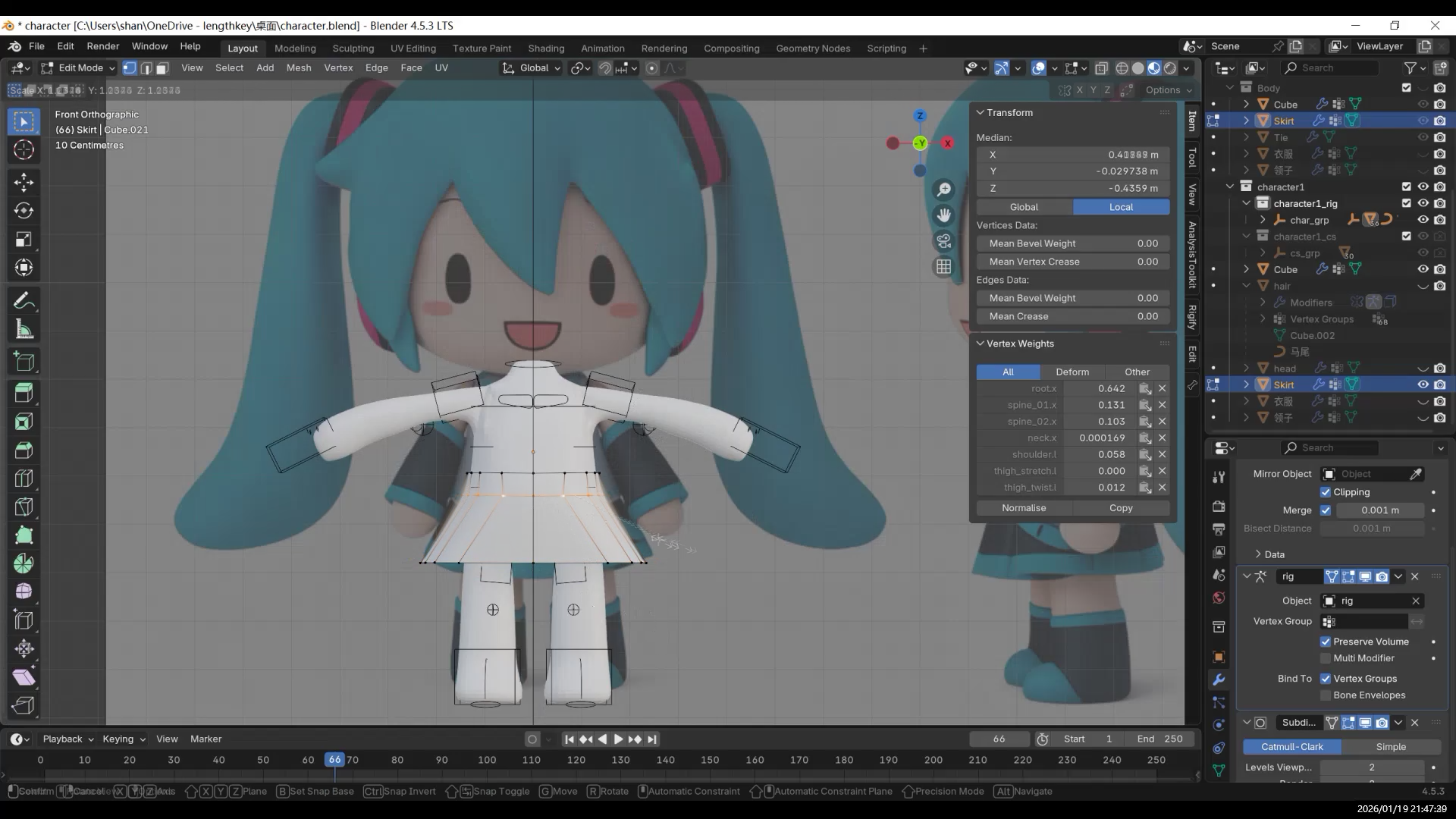Activate the 3D Cursor tool
This screenshot has height=819, width=1456.
pyautogui.click(x=24, y=149)
